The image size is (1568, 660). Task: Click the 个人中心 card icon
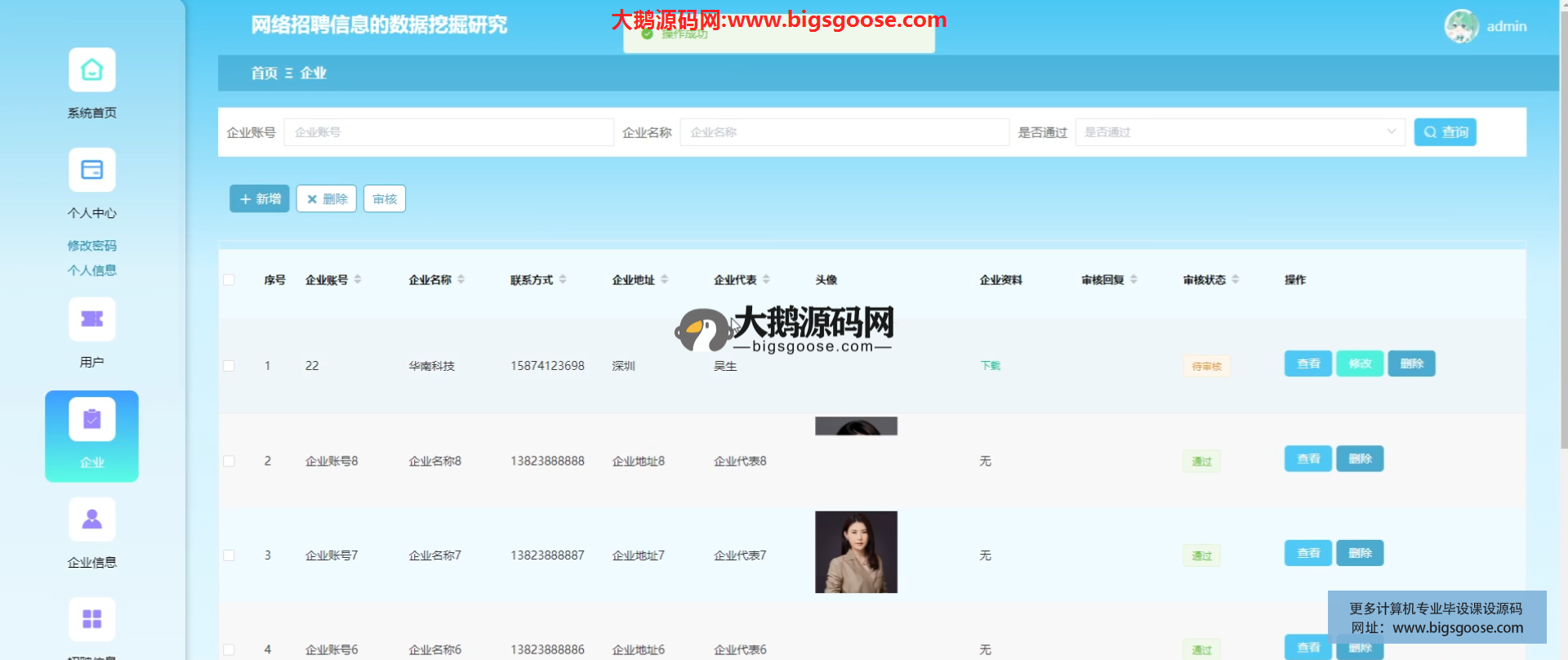pos(91,170)
